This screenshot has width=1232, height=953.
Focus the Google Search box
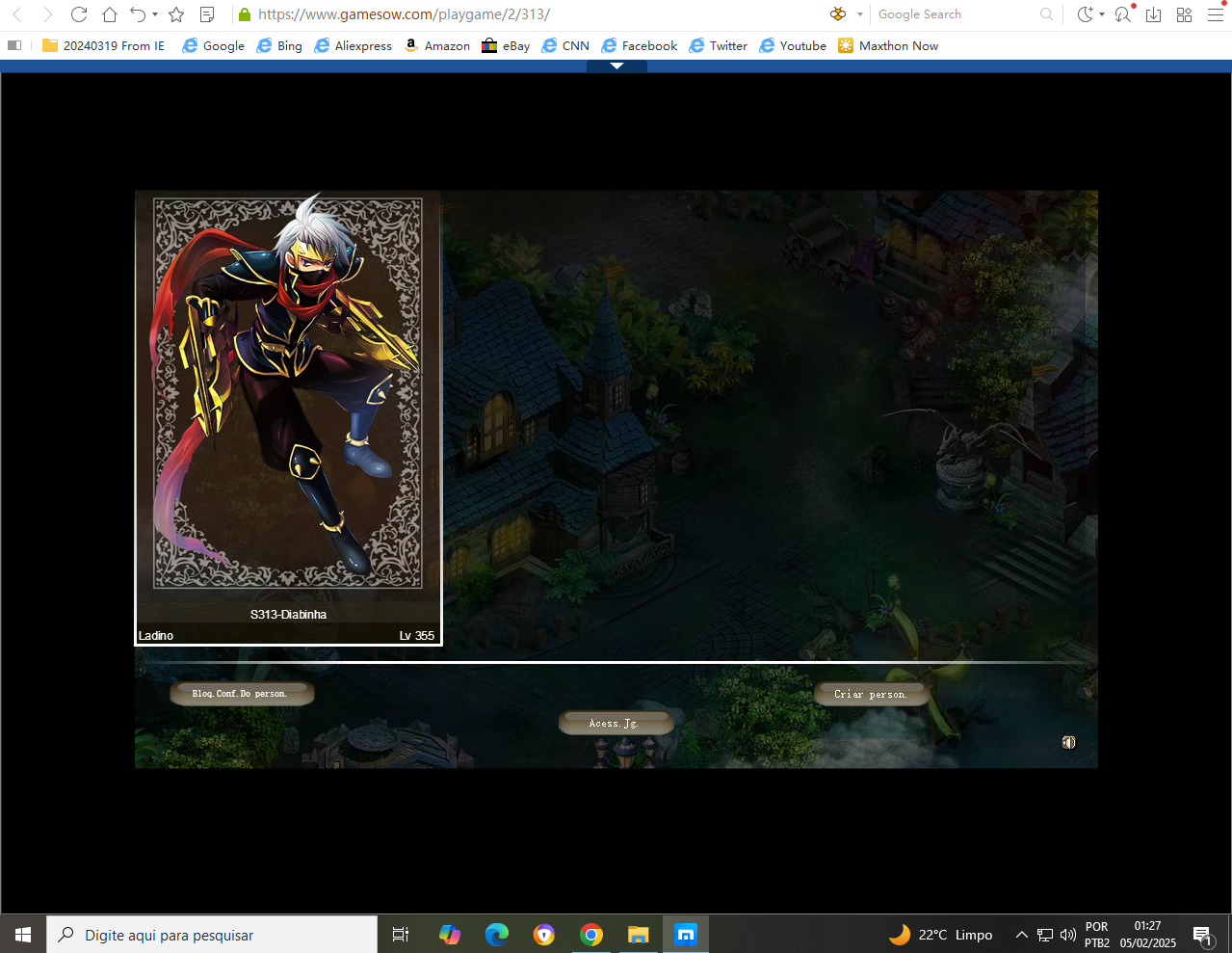(954, 14)
